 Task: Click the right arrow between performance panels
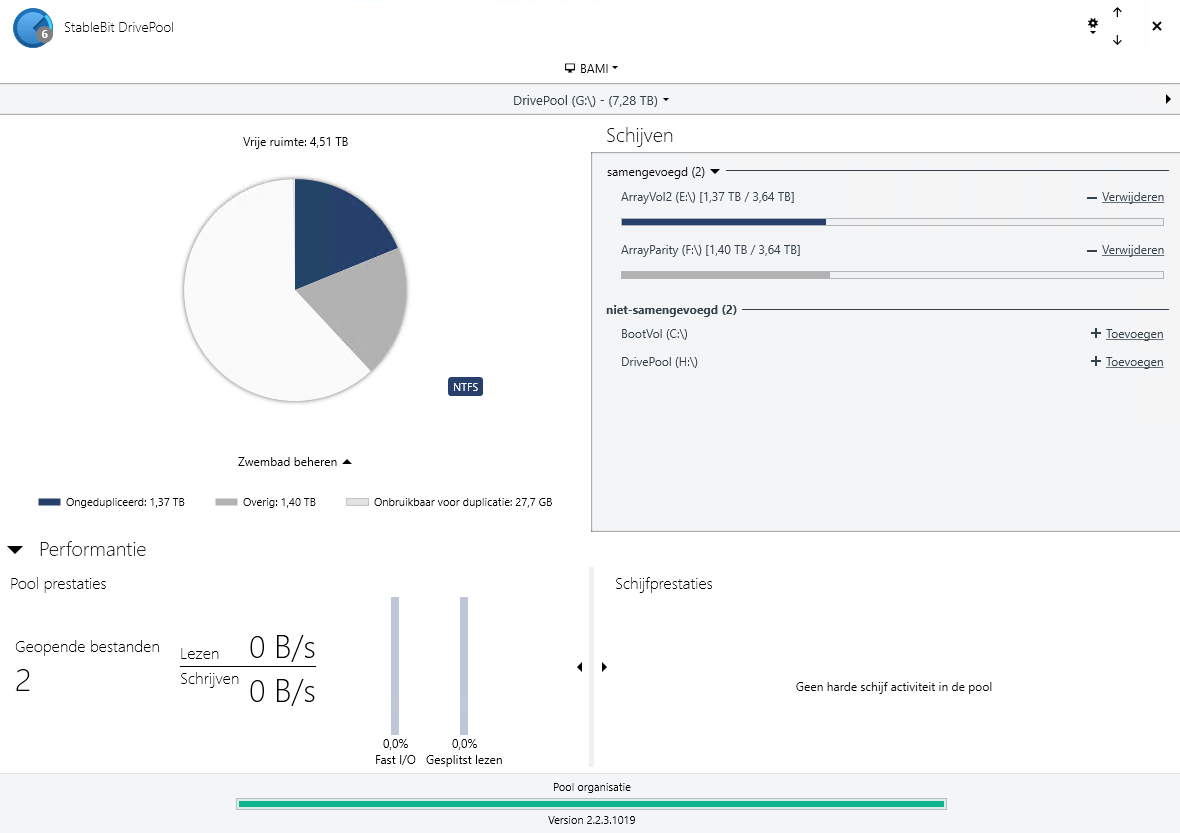(604, 667)
